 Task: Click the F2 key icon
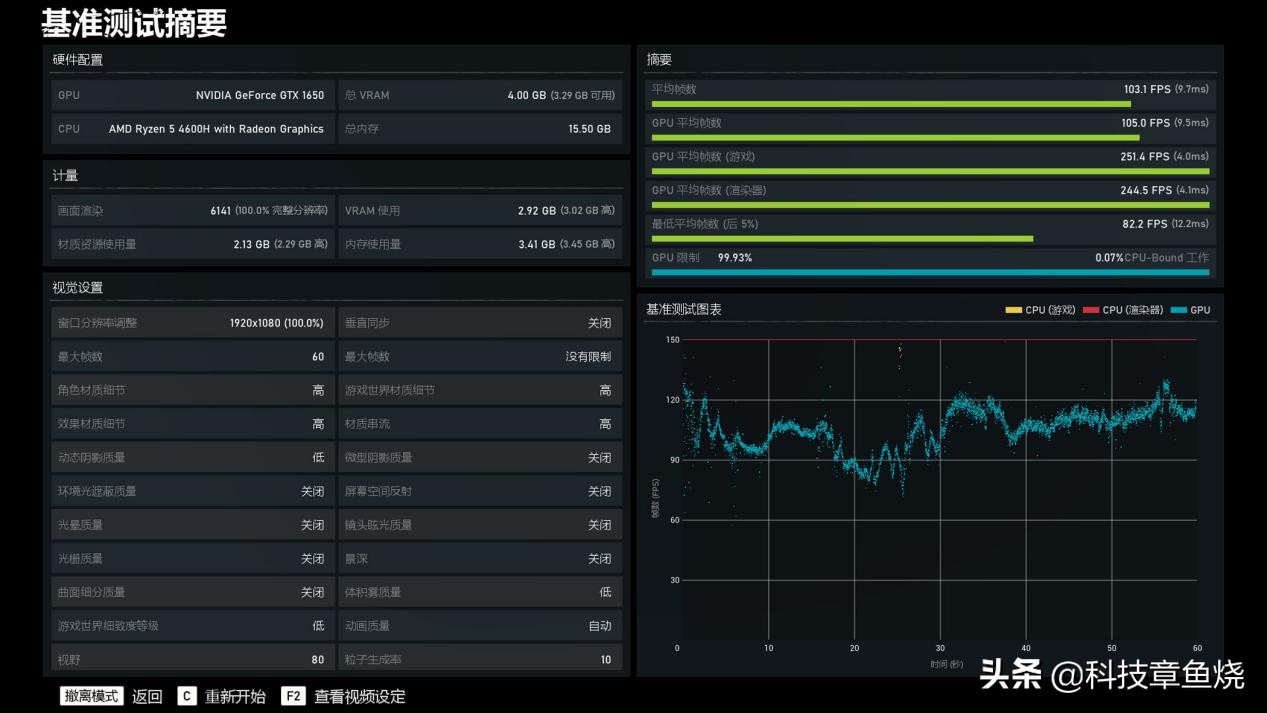(x=292, y=696)
